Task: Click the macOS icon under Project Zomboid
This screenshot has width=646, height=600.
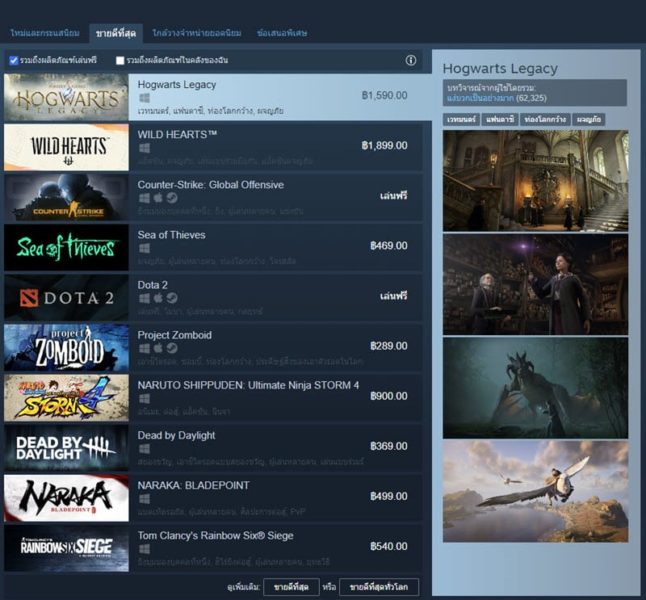Action: point(158,348)
